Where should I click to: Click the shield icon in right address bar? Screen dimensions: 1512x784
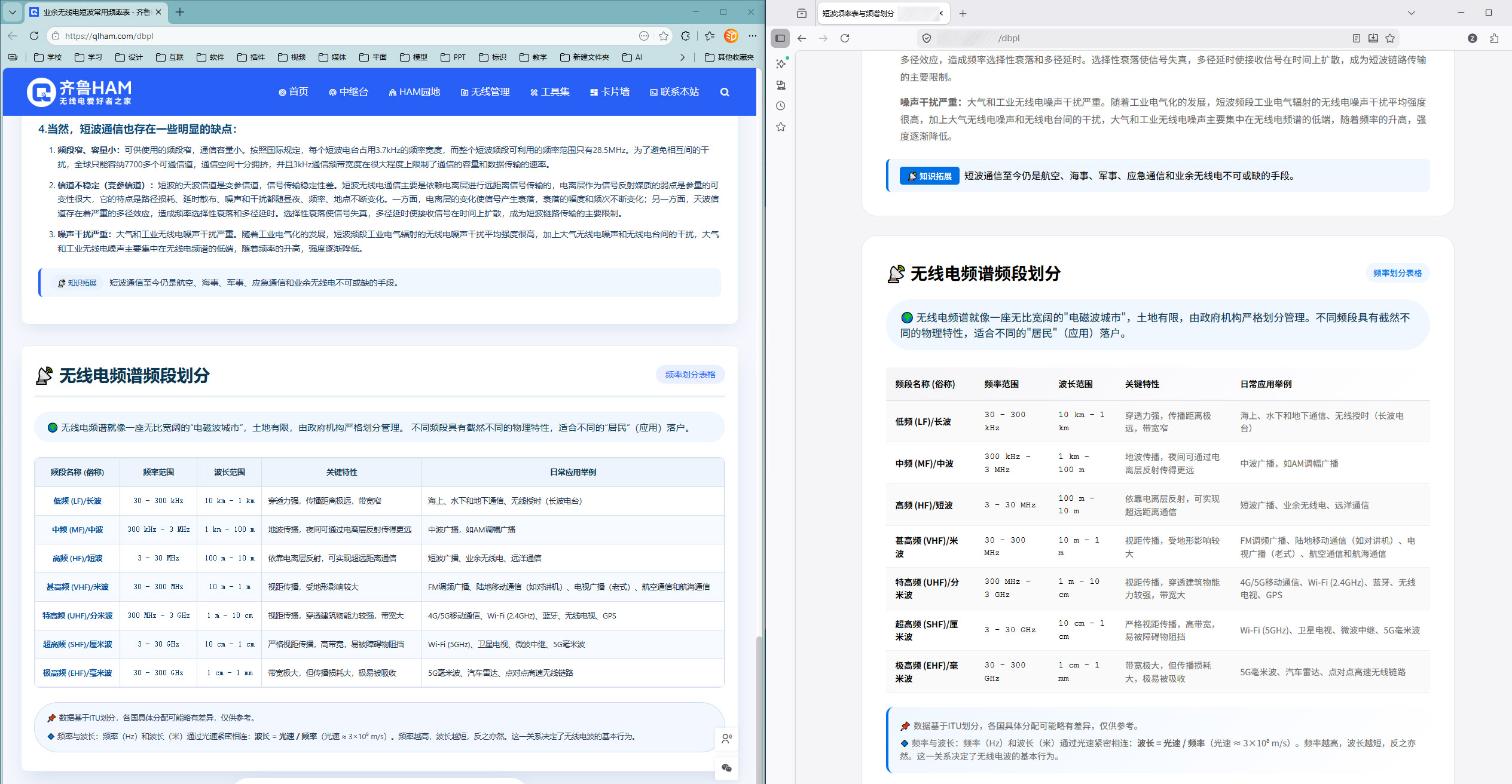pyautogui.click(x=926, y=38)
